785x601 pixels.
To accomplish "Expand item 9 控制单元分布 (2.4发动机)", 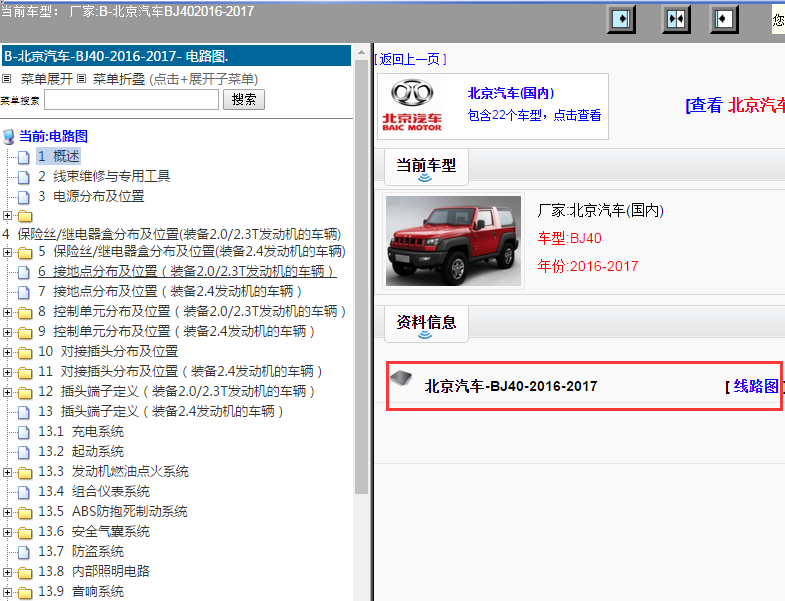I will (7, 332).
